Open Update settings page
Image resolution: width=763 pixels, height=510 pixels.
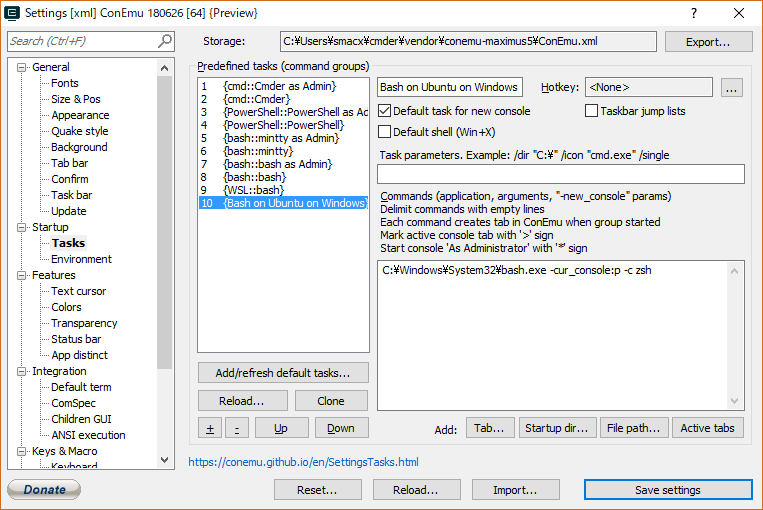tap(69, 211)
